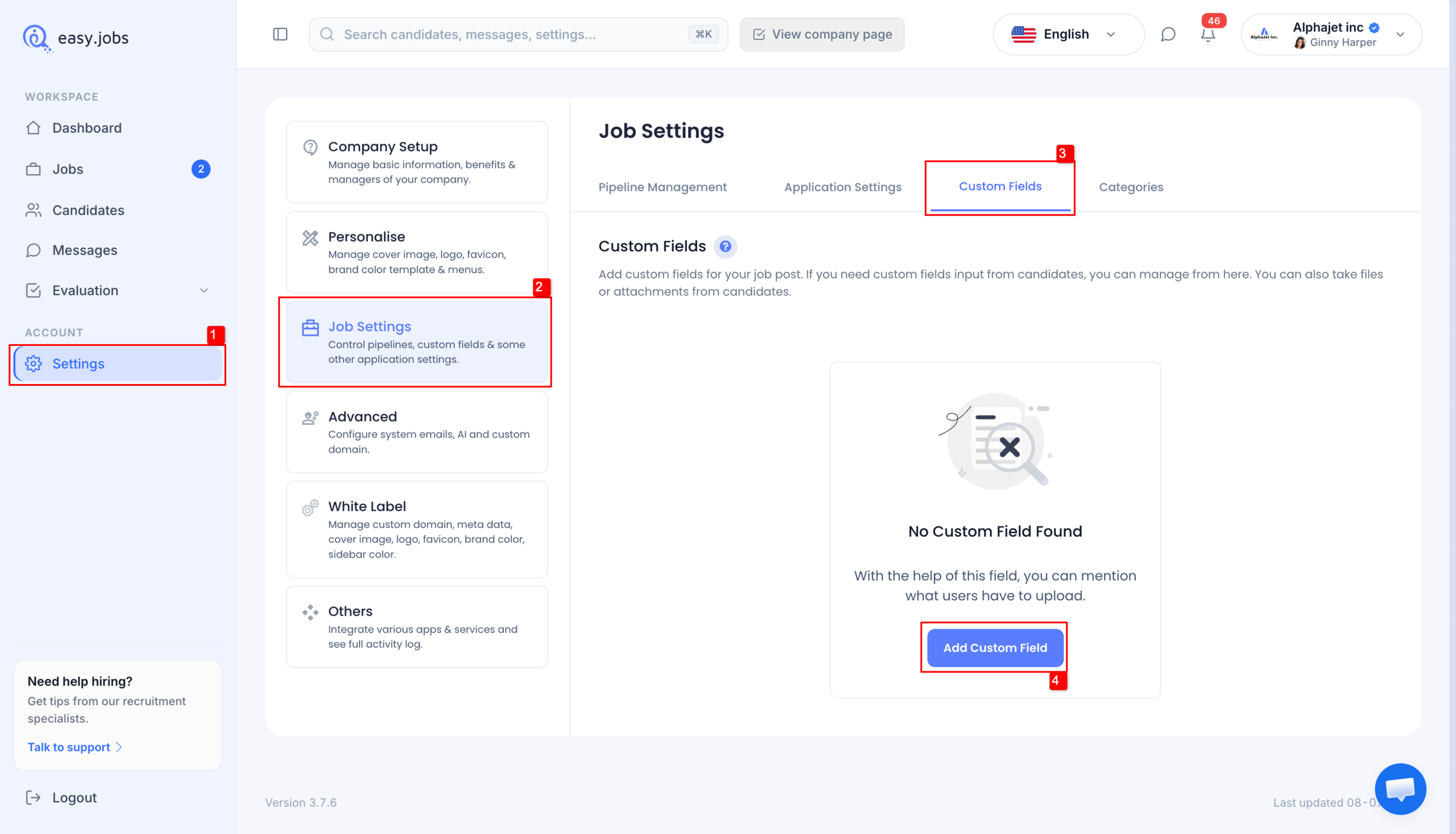Click the Custom Fields help question icon
Image resolution: width=1456 pixels, height=834 pixels.
click(725, 246)
